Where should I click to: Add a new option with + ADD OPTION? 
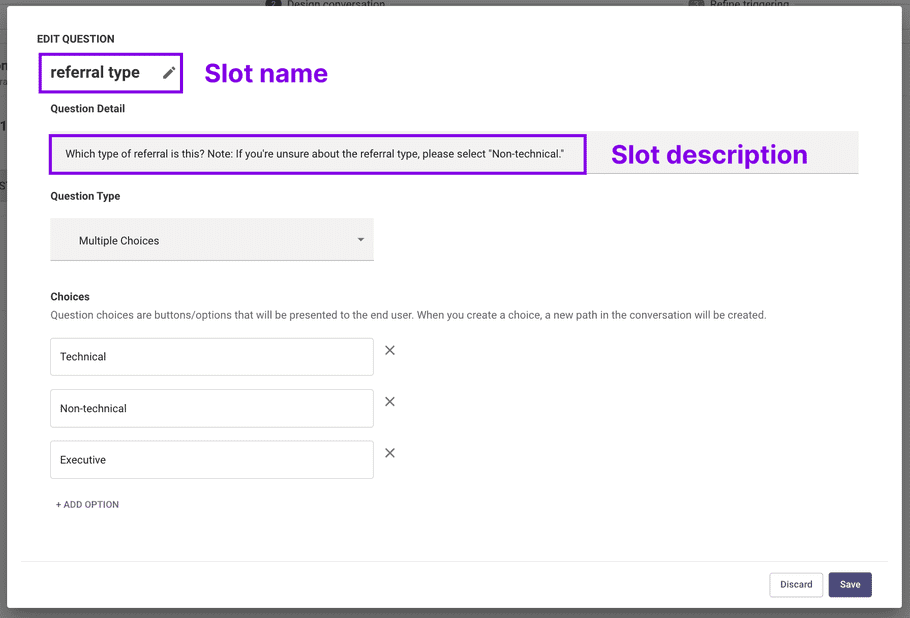87,505
